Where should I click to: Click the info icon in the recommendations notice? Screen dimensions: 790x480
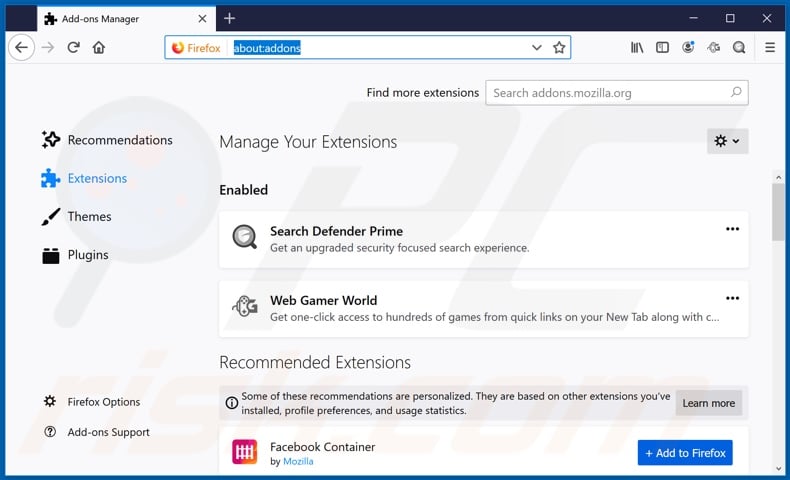tap(231, 403)
